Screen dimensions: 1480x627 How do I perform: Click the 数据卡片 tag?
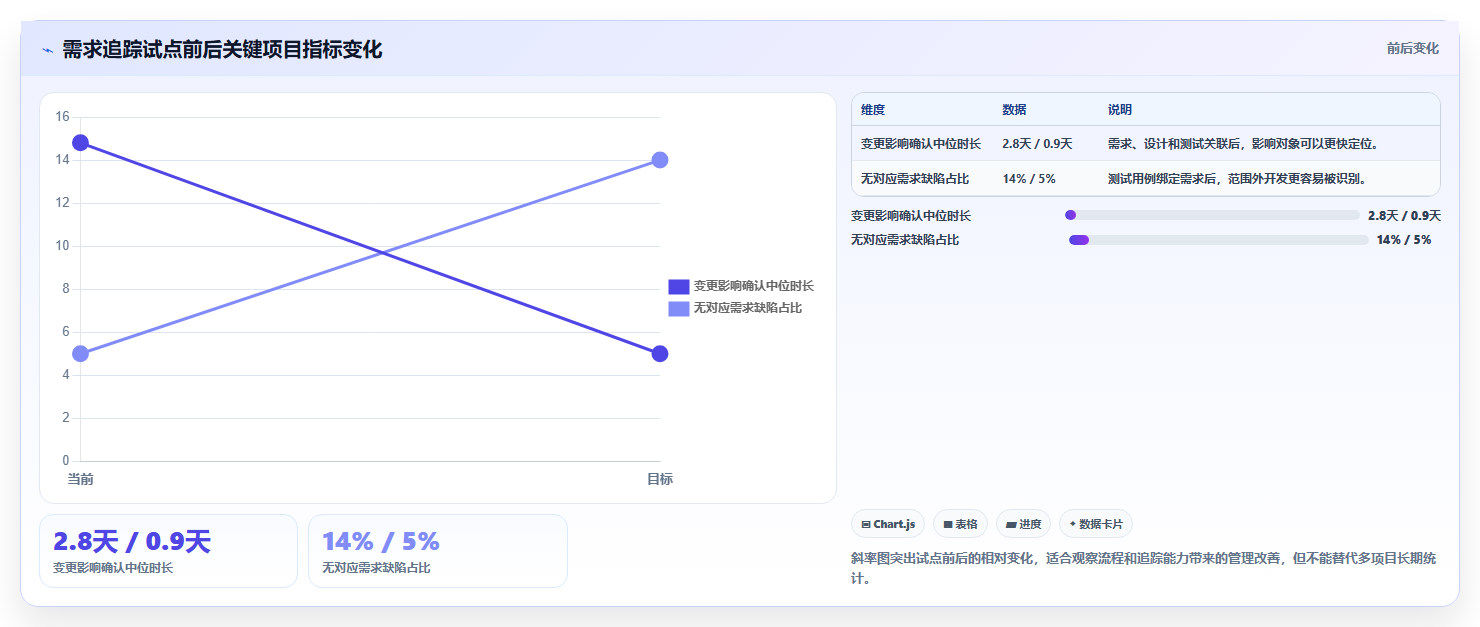click(x=1096, y=524)
